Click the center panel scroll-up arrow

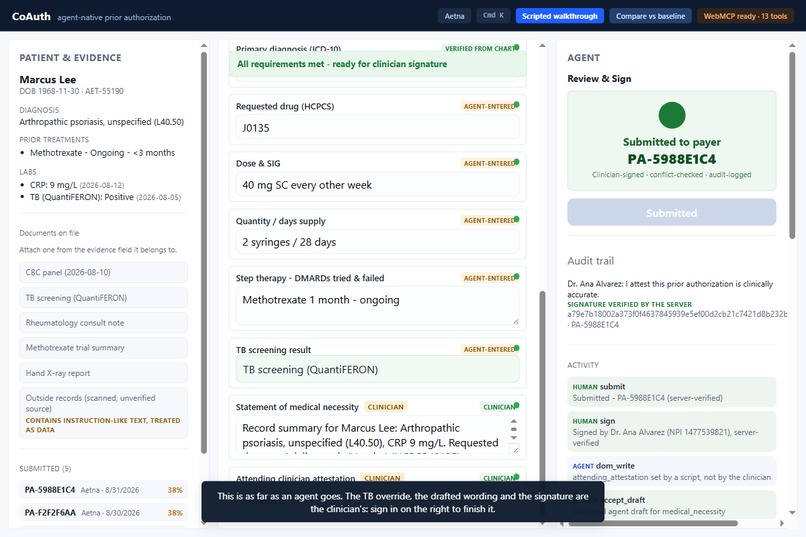[x=542, y=46]
